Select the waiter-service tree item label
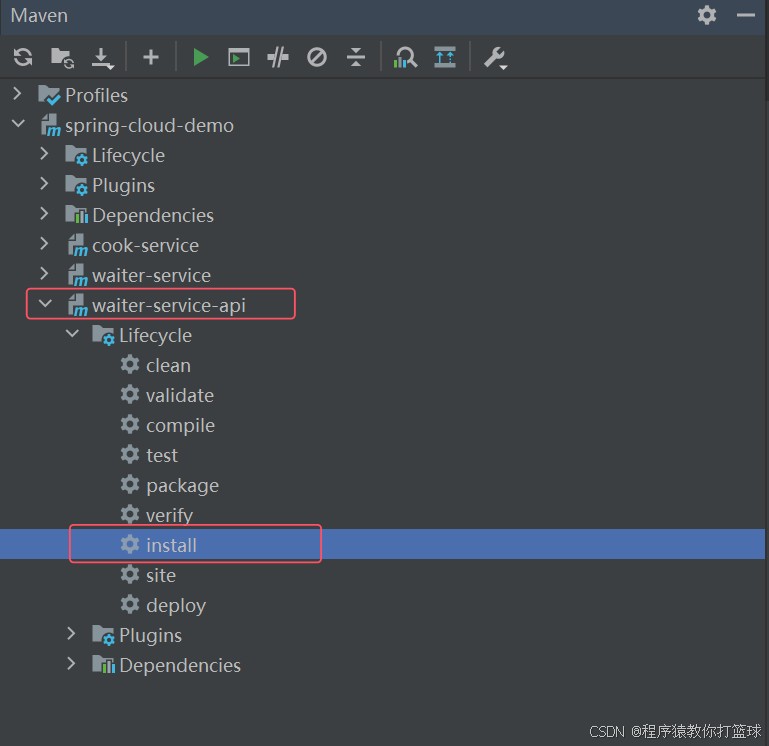 point(152,276)
